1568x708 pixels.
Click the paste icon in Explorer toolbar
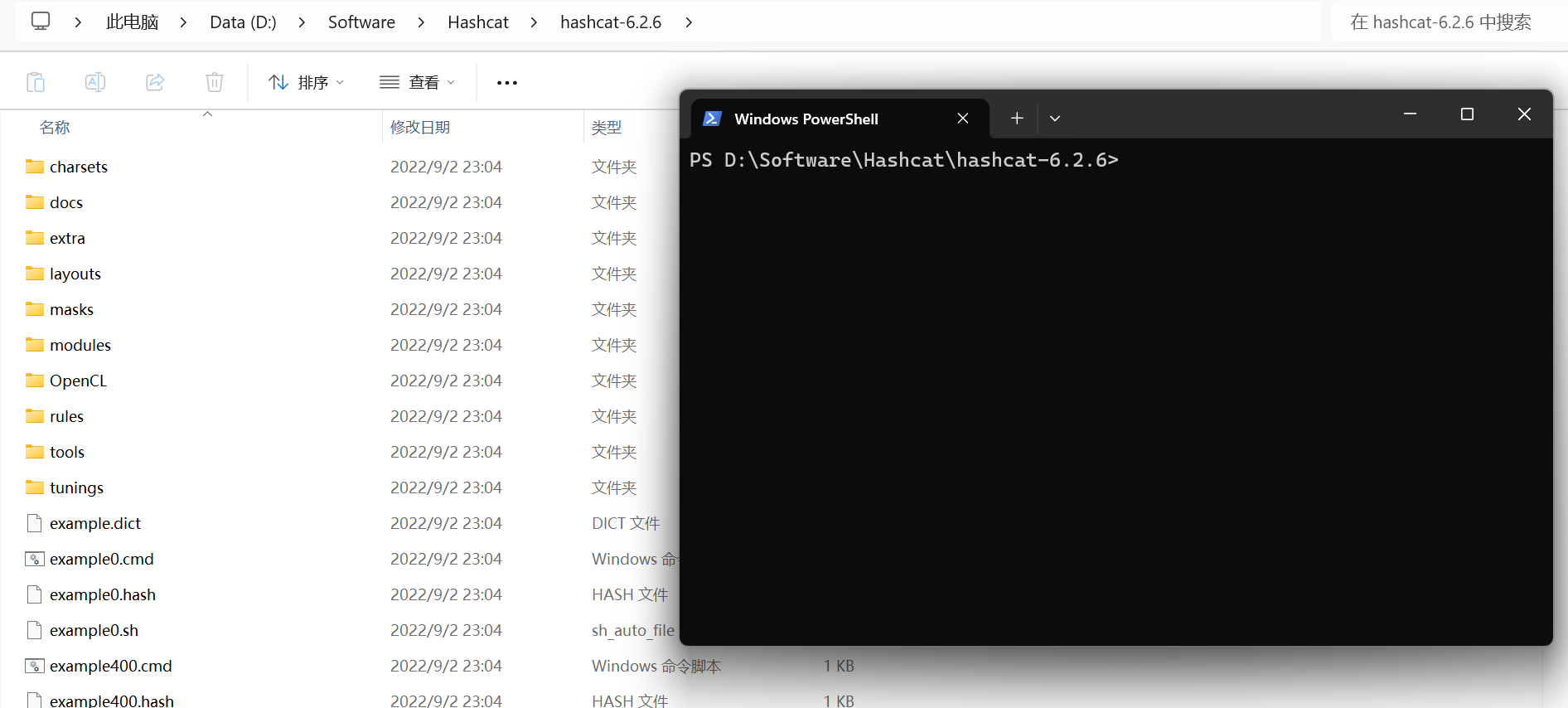(36, 82)
